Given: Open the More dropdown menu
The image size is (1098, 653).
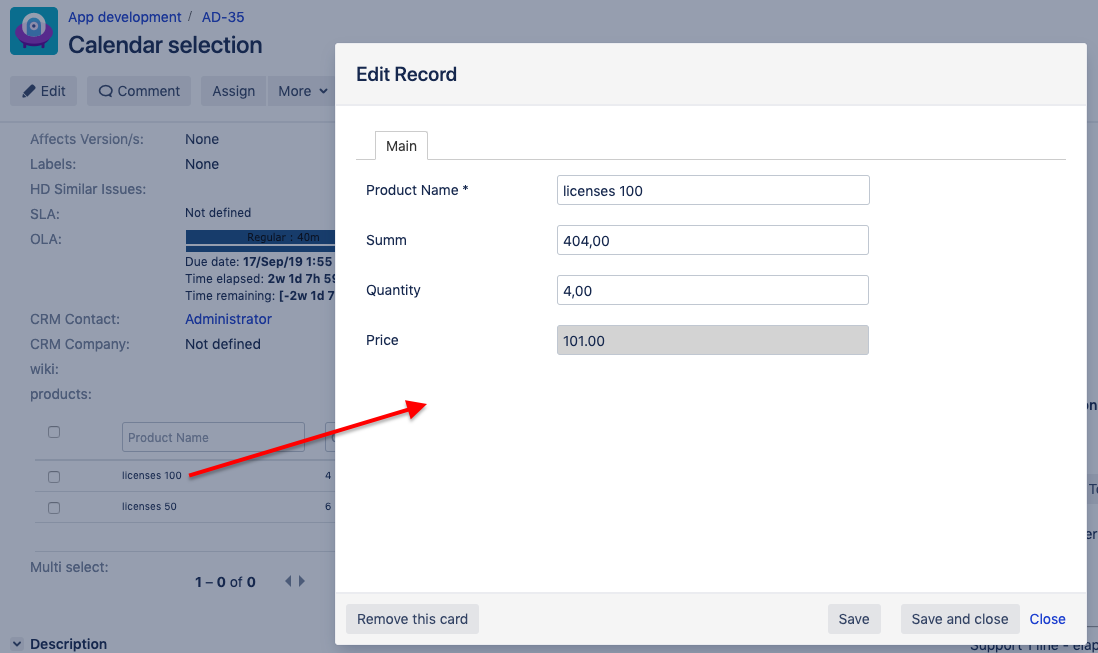Looking at the screenshot, I should (302, 91).
